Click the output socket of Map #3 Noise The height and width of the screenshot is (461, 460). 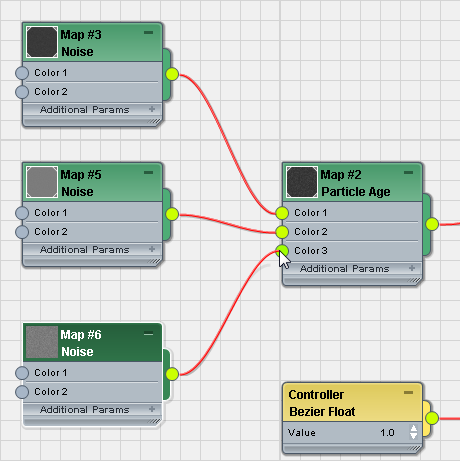[x=172, y=74]
